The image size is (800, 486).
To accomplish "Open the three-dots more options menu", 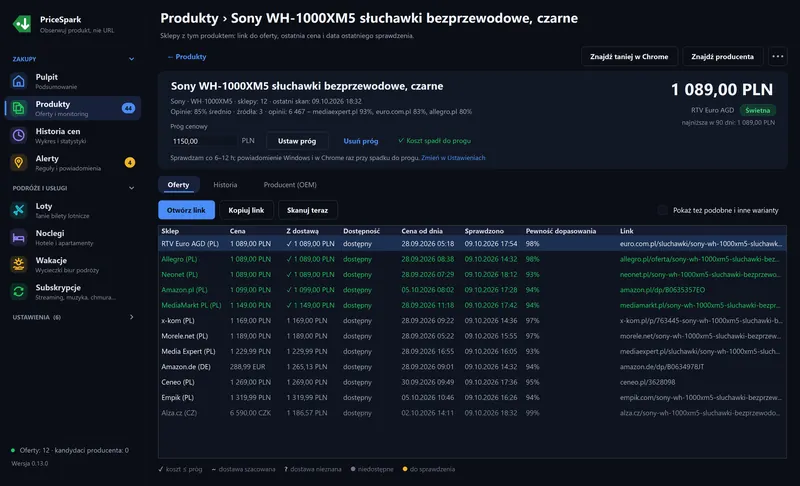I will pyautogui.click(x=778, y=57).
